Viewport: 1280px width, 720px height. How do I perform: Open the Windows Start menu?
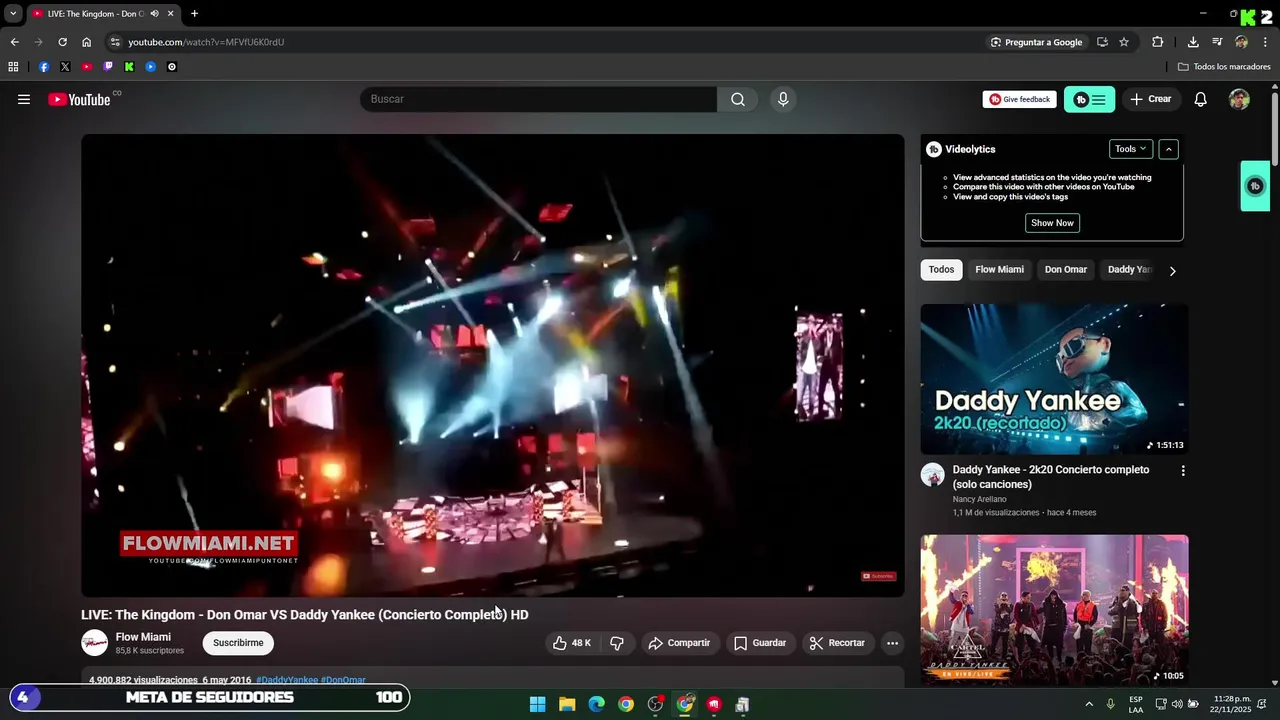click(537, 704)
